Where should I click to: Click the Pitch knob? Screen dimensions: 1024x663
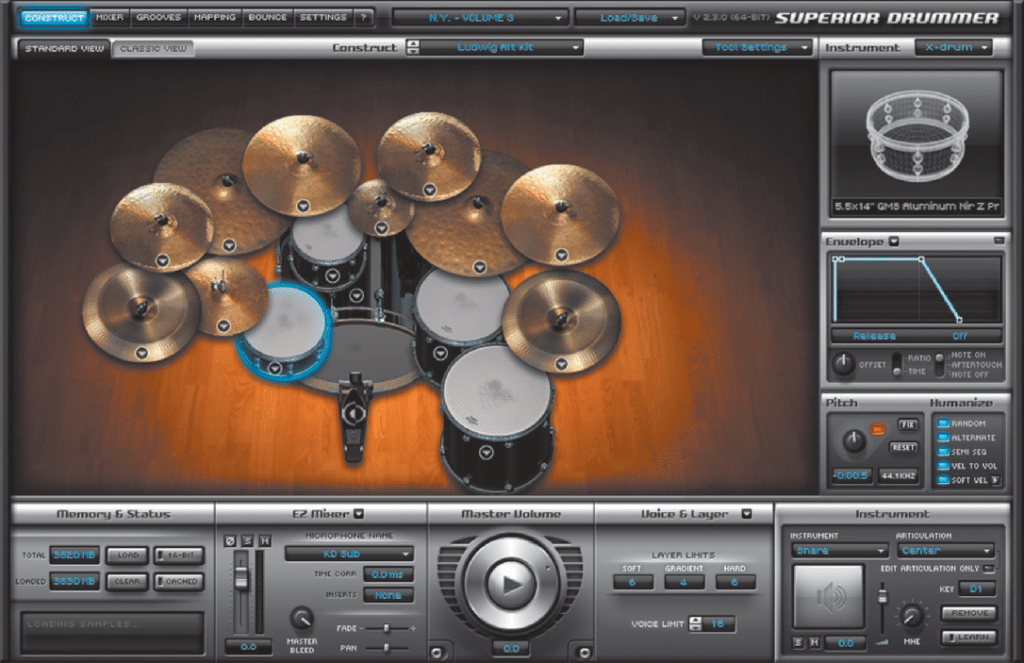coord(854,441)
